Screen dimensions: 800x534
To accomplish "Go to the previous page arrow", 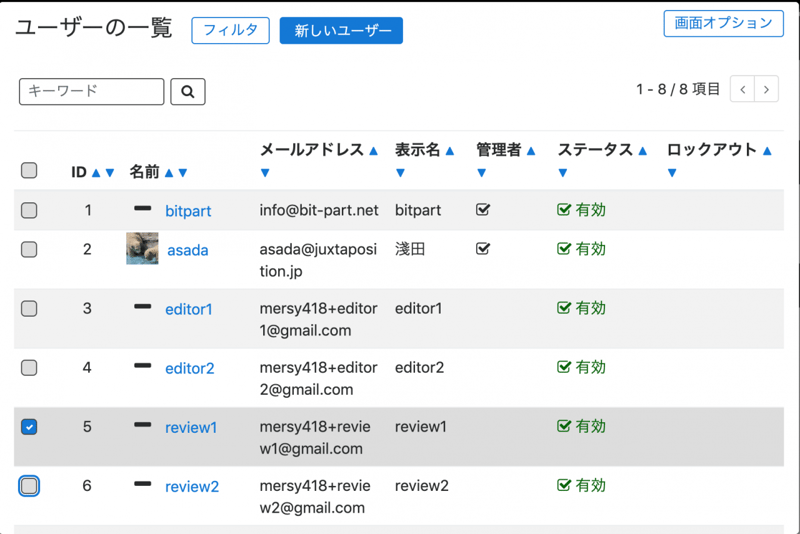I will (x=742, y=89).
